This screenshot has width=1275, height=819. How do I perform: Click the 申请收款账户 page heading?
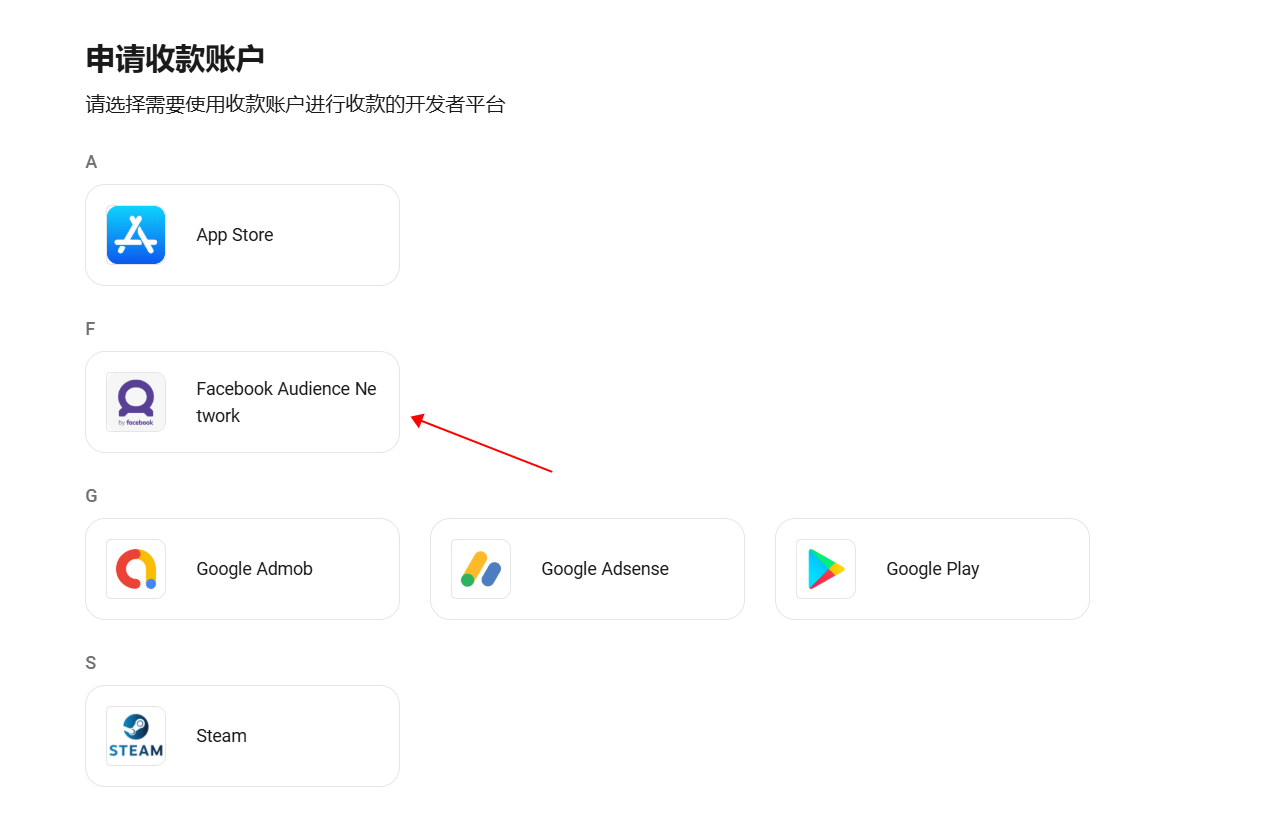[x=175, y=59]
